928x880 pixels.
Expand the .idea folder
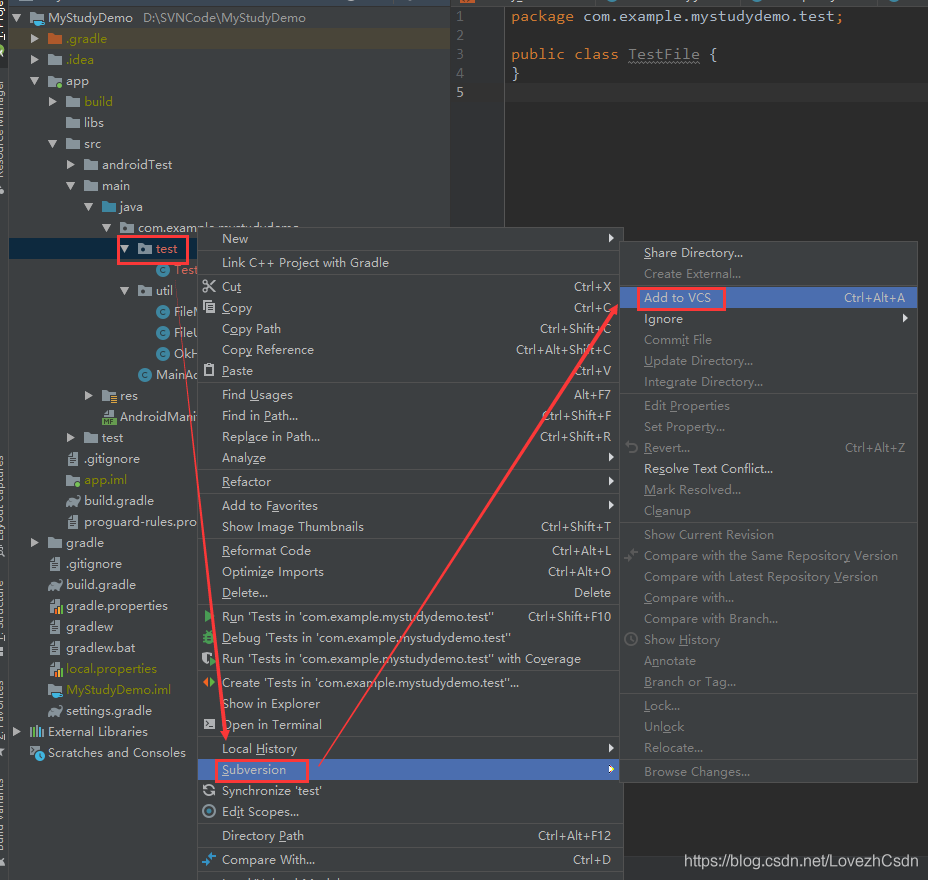click(x=35, y=59)
